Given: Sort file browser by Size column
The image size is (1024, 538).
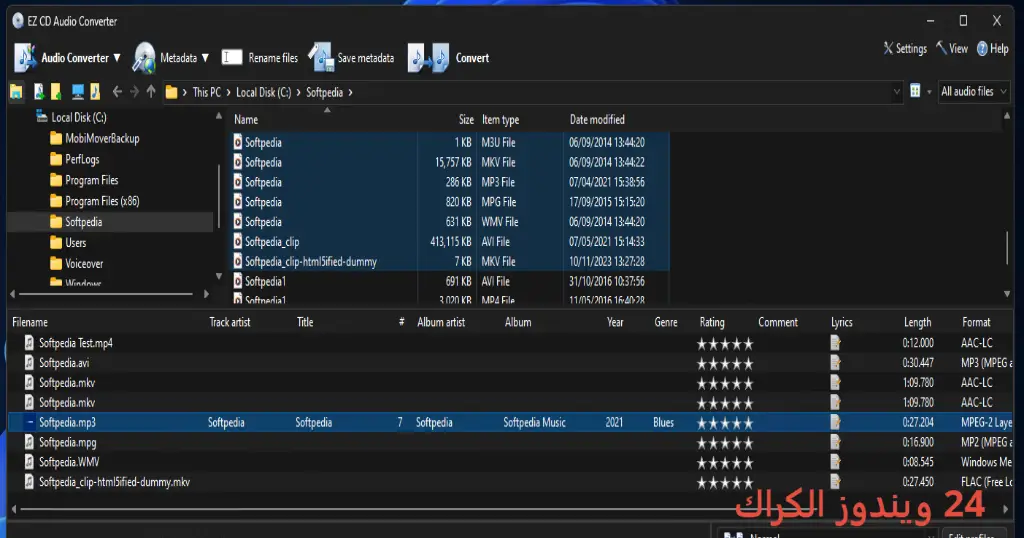Looking at the screenshot, I should (x=466, y=119).
